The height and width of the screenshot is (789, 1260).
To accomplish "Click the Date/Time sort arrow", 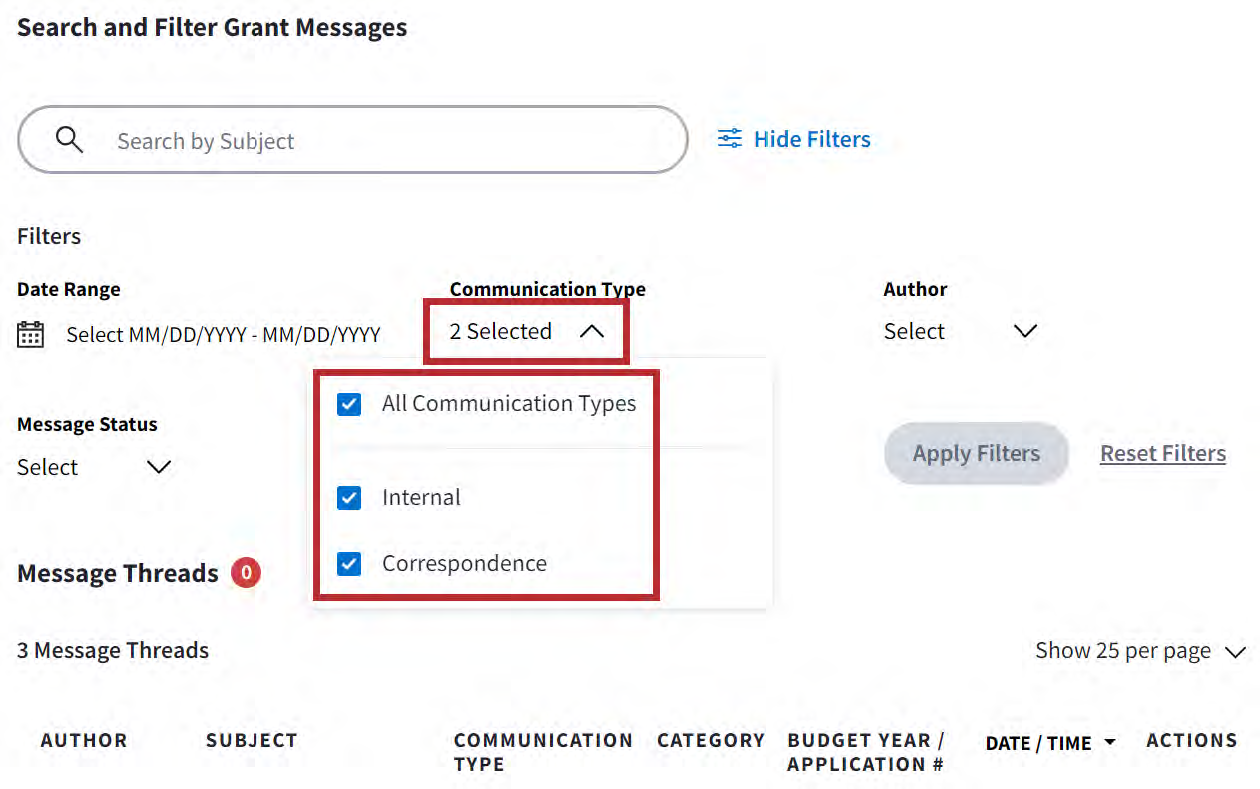I will tap(1109, 742).
